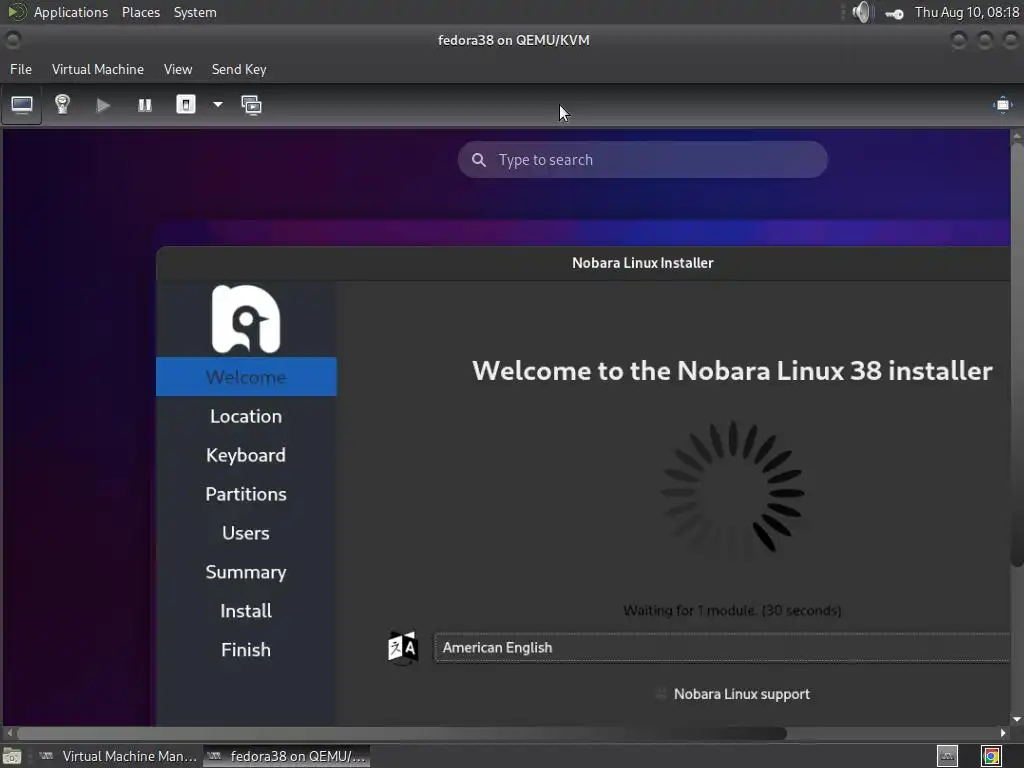This screenshot has height=768, width=1024.
Task: Click the Nobara Linux Installer title bar
Action: (x=583, y=263)
